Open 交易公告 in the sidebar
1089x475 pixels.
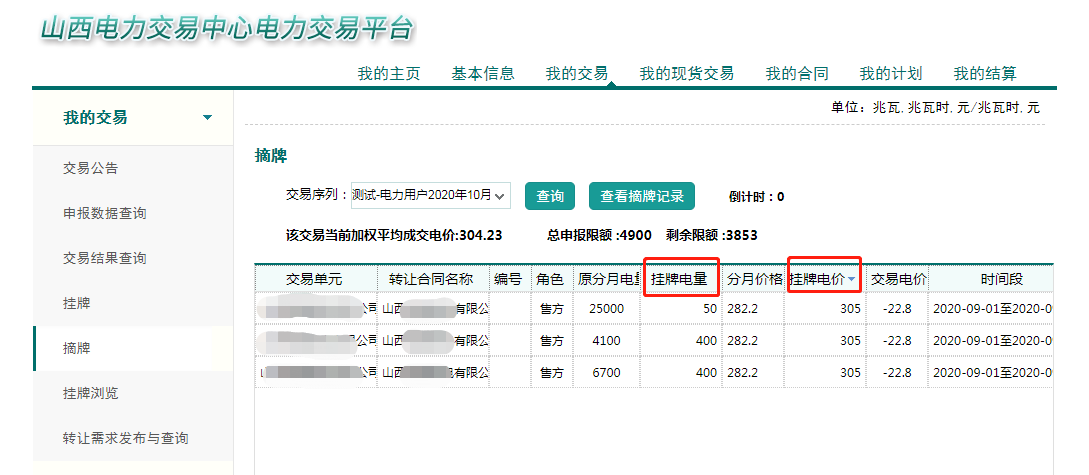pos(91,168)
